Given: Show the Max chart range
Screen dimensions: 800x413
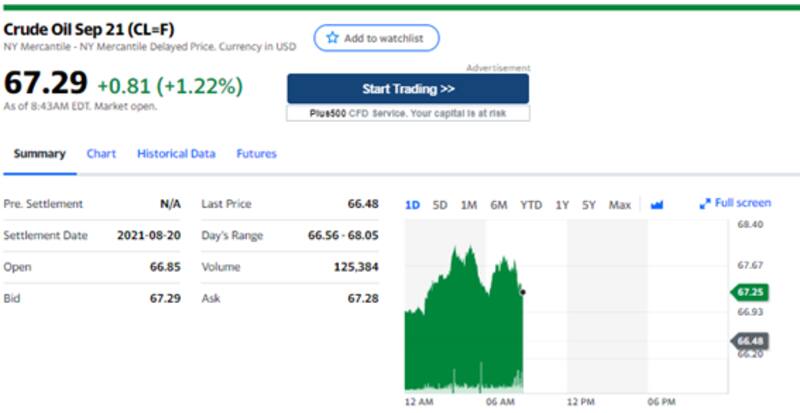Looking at the screenshot, I should click(620, 205).
